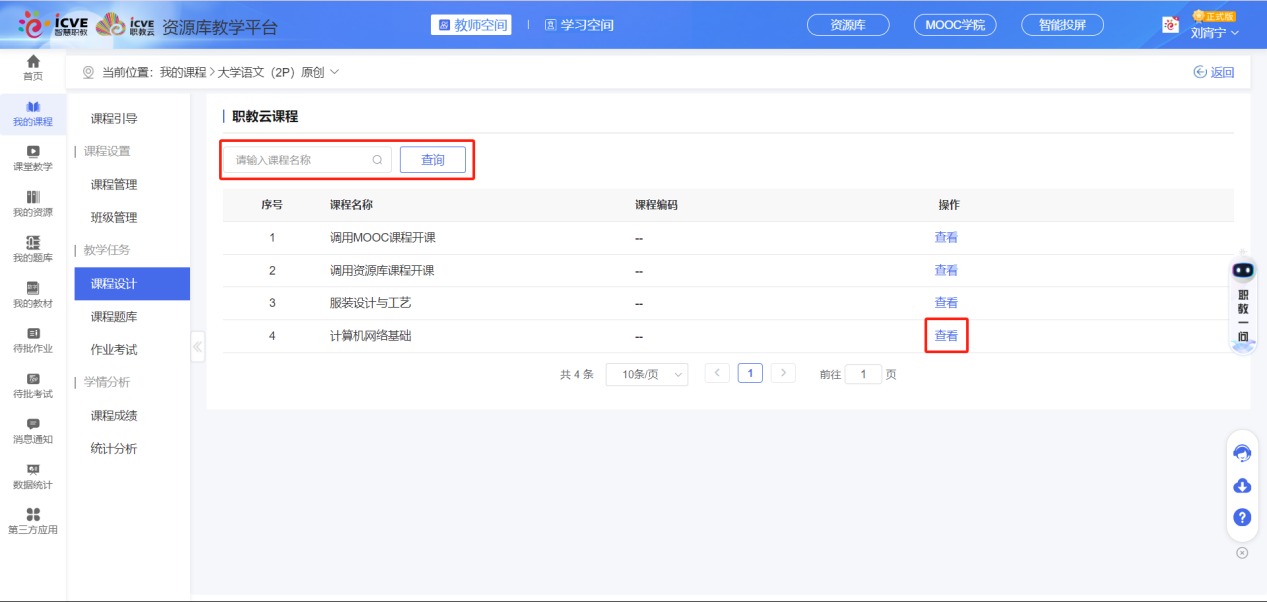The width and height of the screenshot is (1267, 602).
Task: Click the 首页 home icon in sidebar
Action: pos(33,62)
